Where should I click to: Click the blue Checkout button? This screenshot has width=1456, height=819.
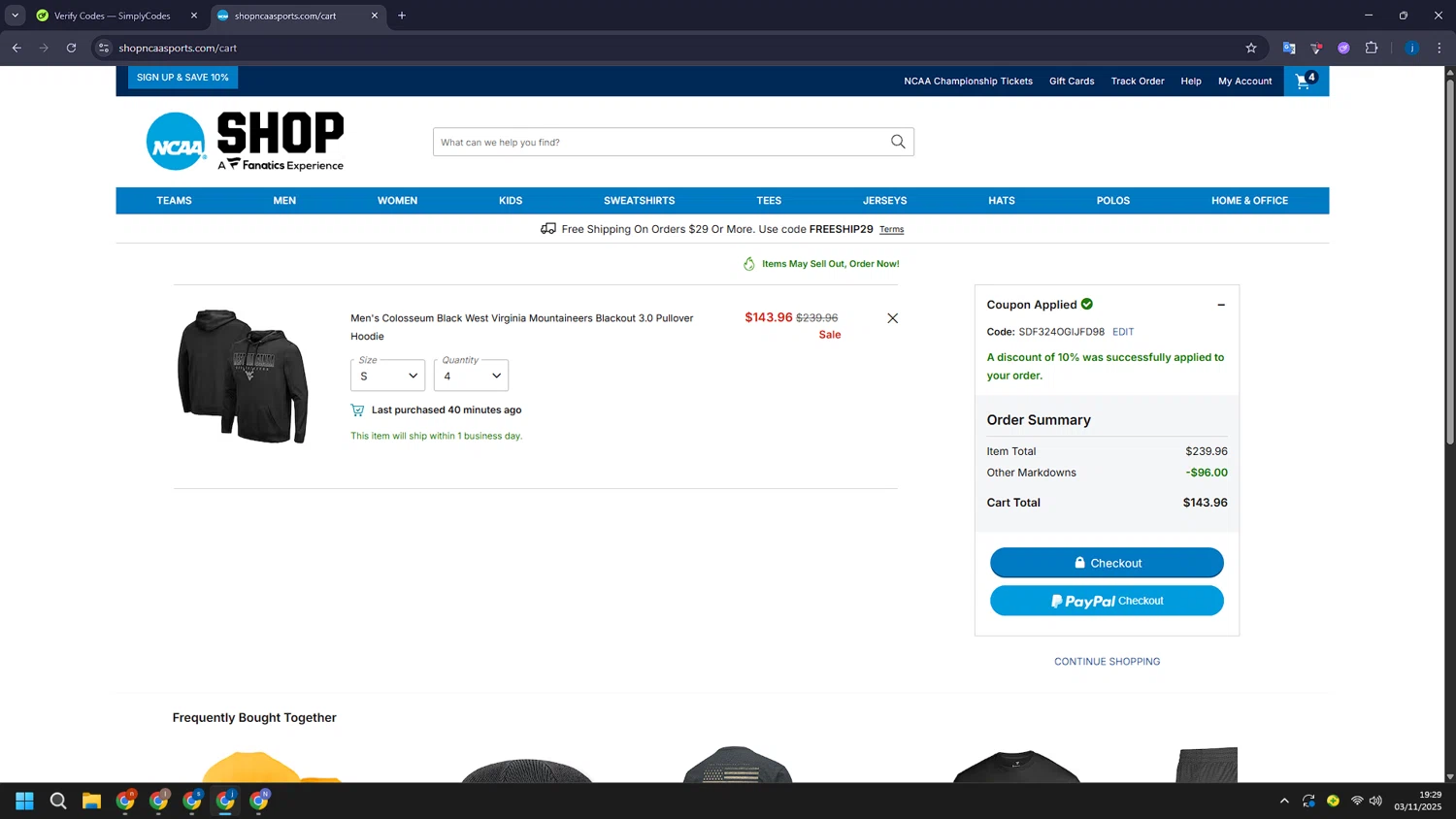pos(1107,563)
